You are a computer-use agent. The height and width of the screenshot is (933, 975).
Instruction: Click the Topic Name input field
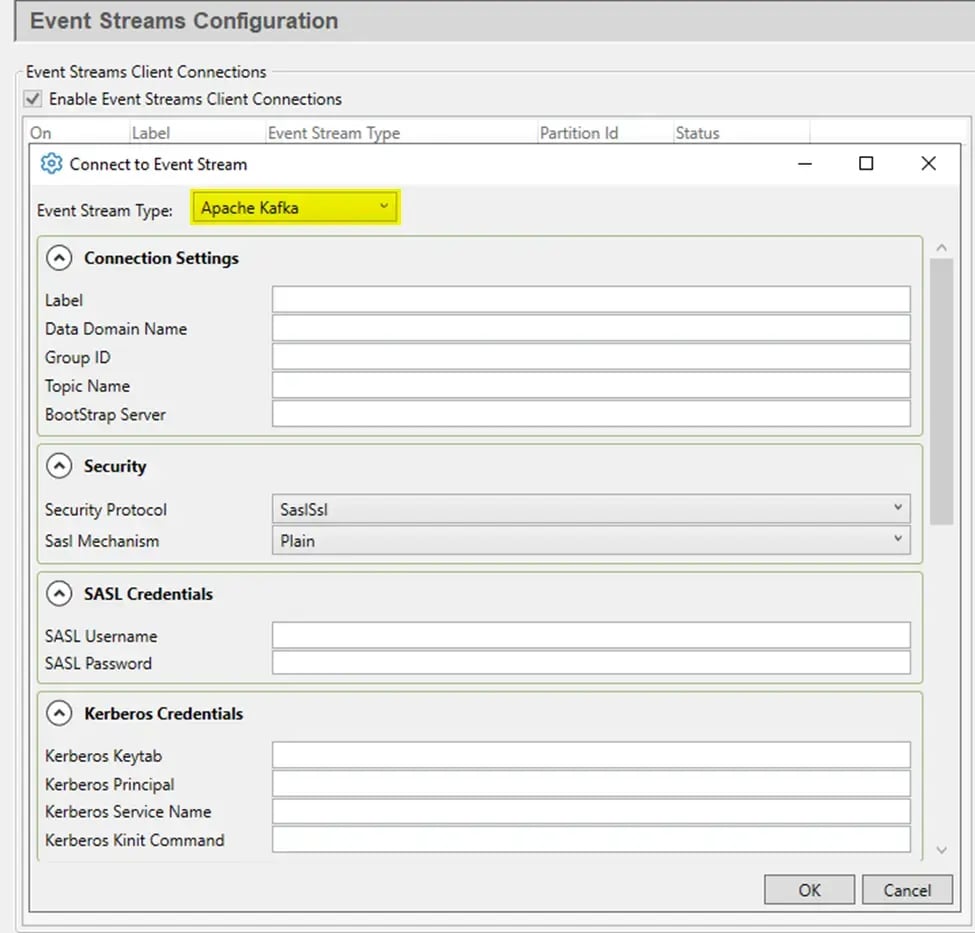[590, 385]
